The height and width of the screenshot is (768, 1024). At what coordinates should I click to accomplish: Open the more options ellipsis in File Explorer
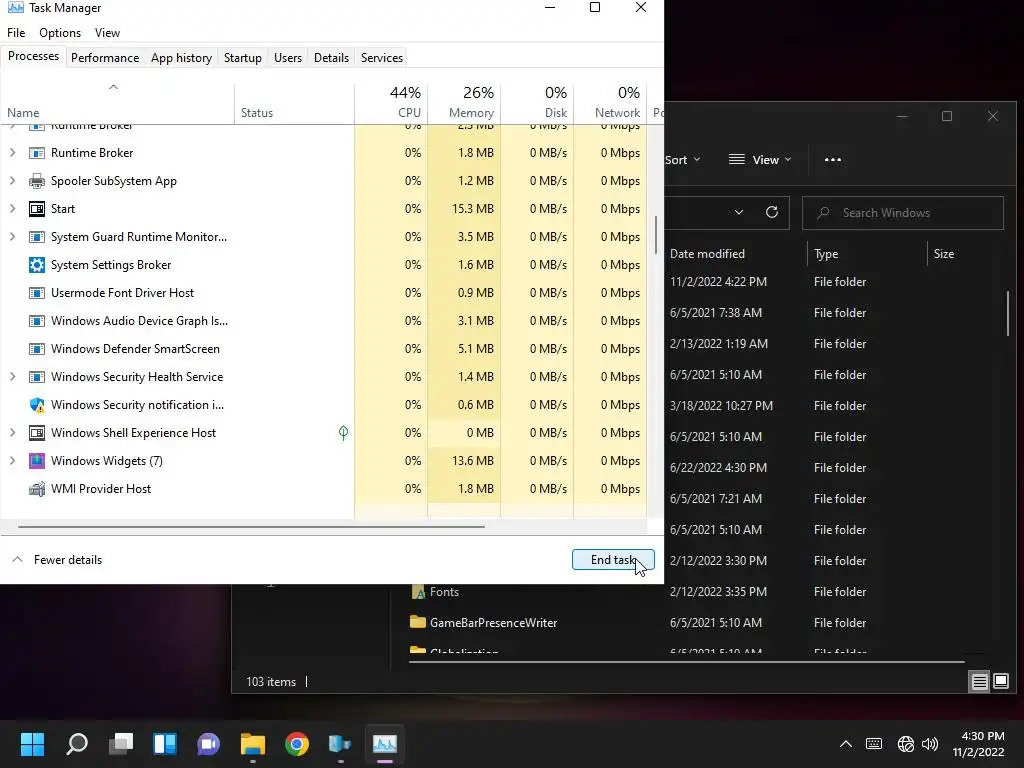point(833,159)
